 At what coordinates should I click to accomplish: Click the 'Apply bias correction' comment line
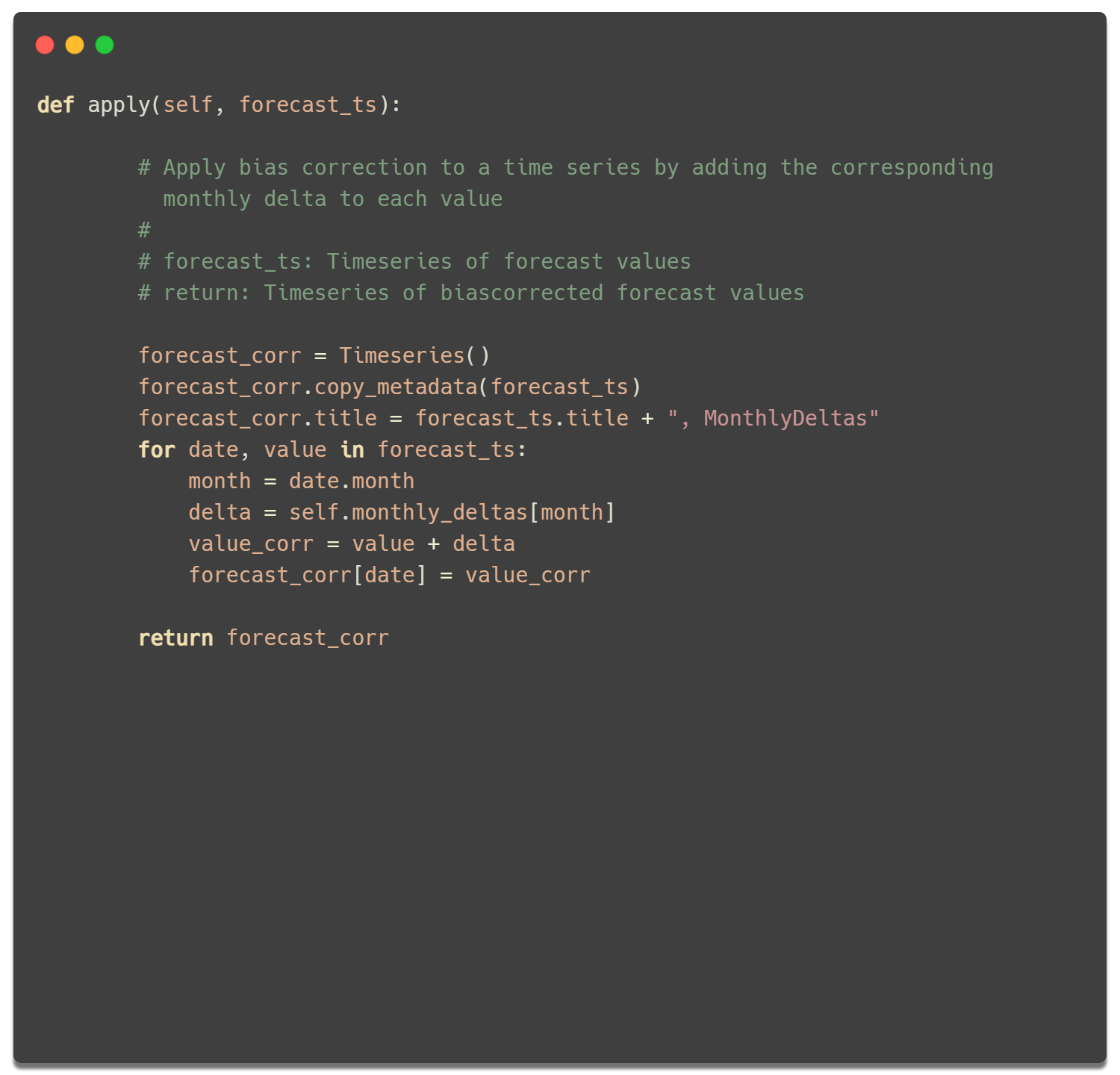coord(566,168)
